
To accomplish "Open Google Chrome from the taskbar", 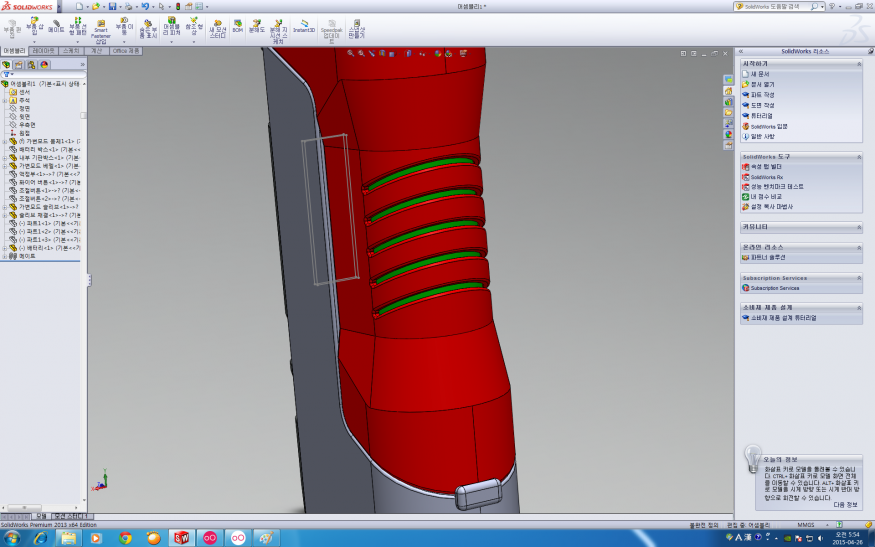I will pos(126,538).
